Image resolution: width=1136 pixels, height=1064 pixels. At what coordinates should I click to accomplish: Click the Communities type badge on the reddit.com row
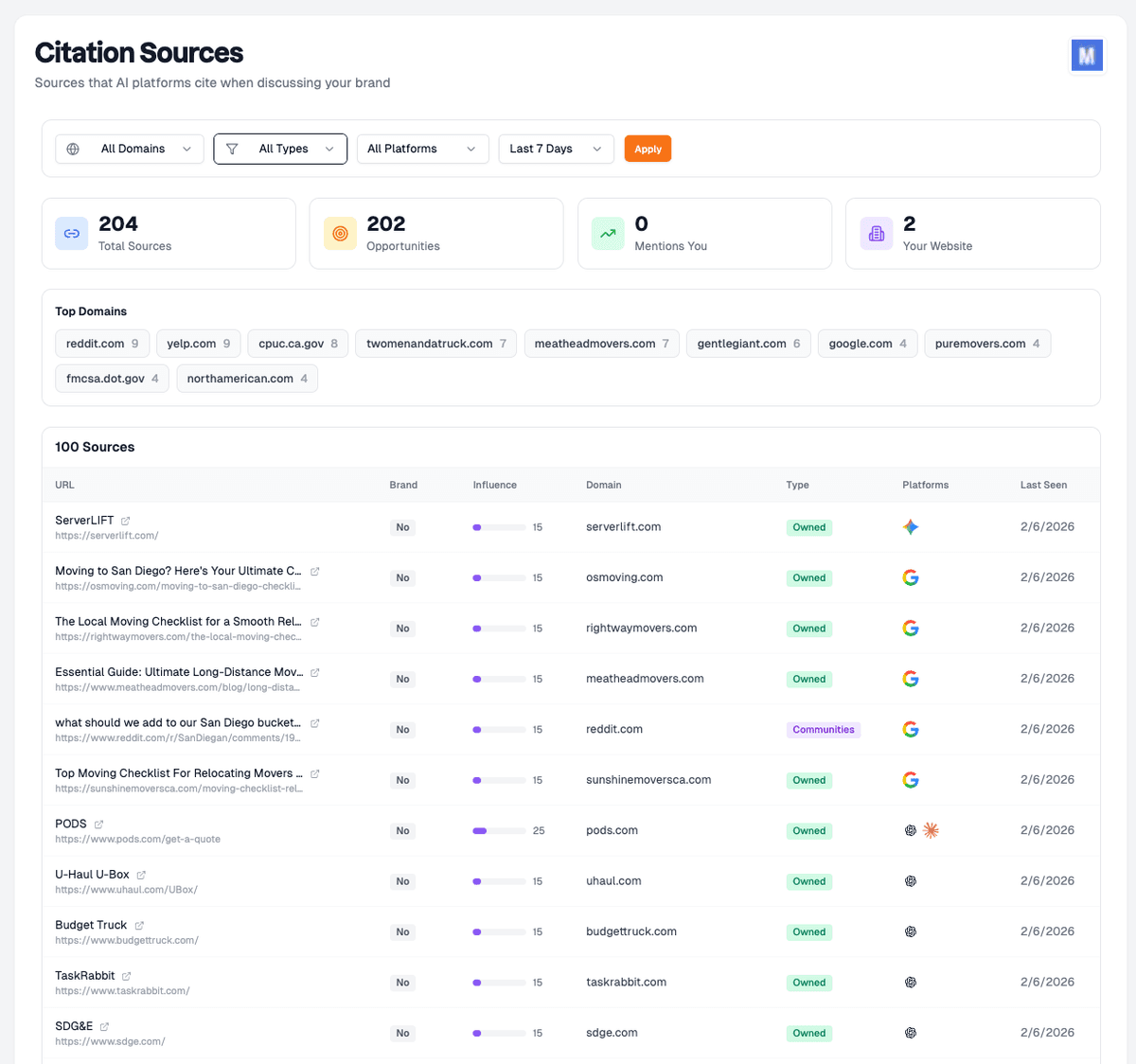pos(823,729)
